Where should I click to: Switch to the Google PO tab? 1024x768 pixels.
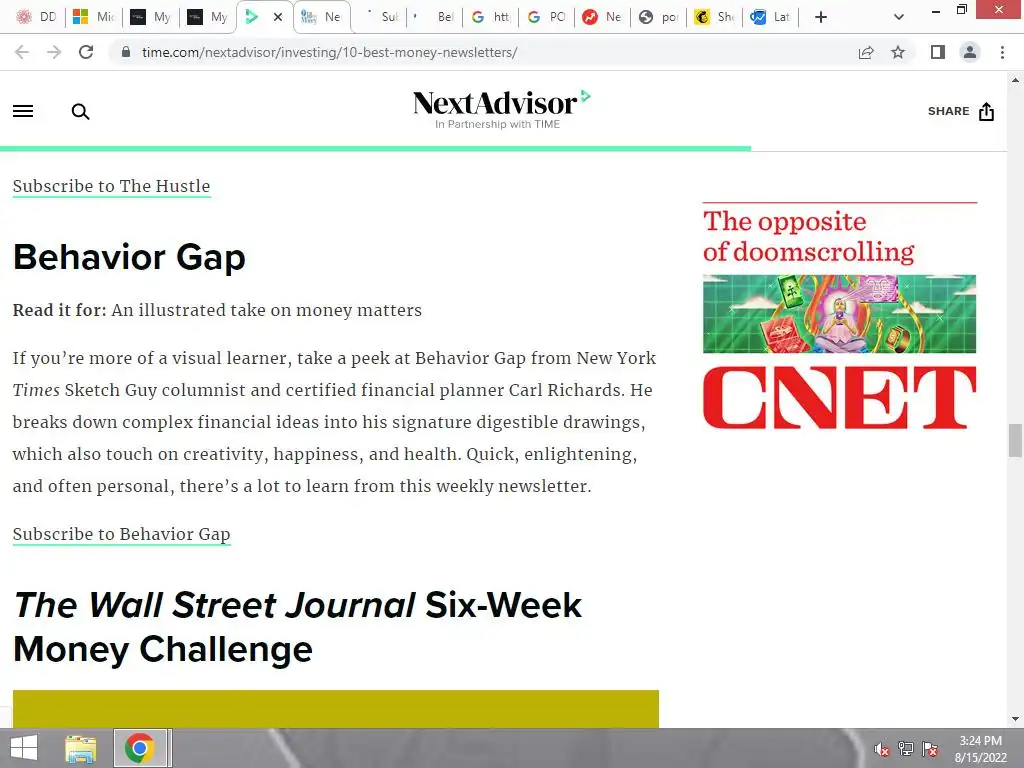pyautogui.click(x=547, y=17)
